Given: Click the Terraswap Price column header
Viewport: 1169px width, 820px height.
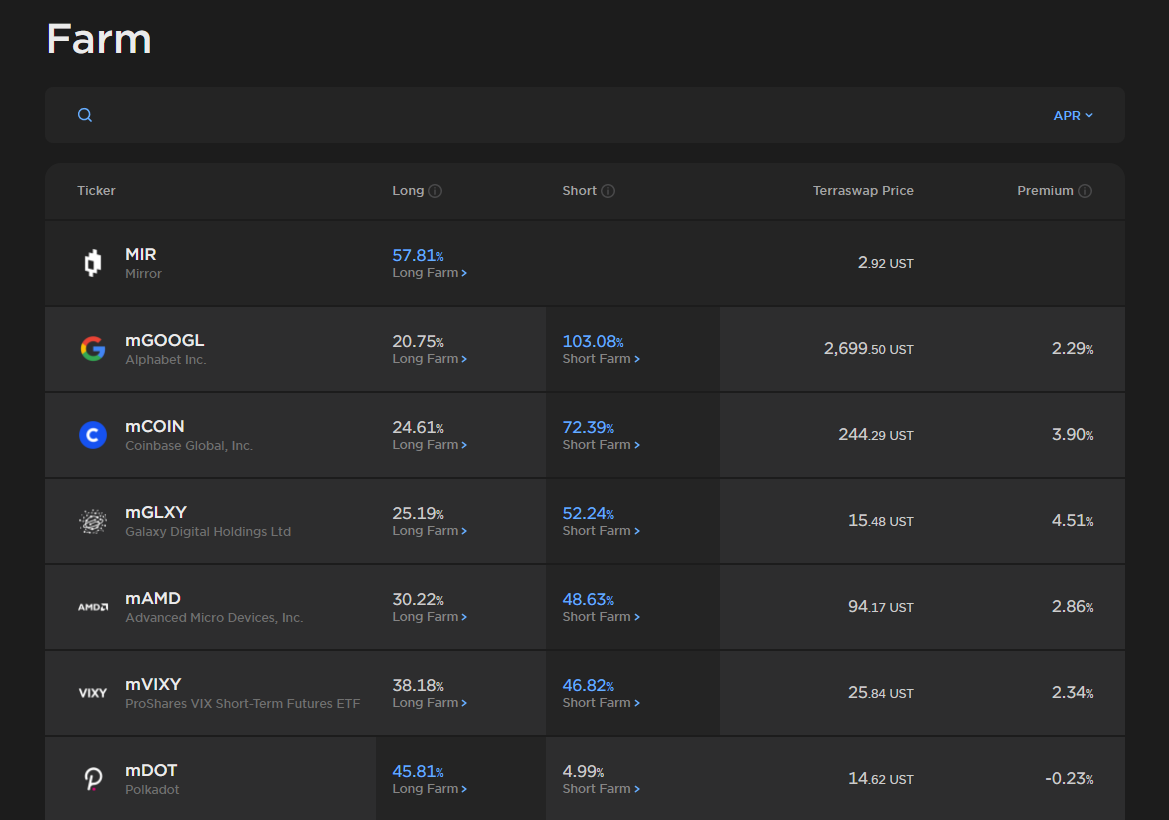Looking at the screenshot, I should click(863, 191).
